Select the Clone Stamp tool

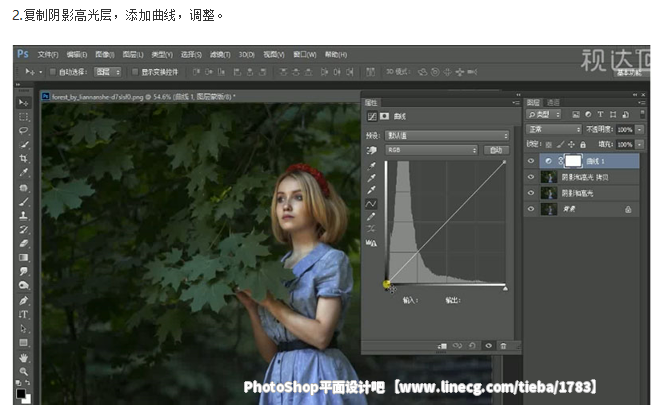[x=23, y=215]
